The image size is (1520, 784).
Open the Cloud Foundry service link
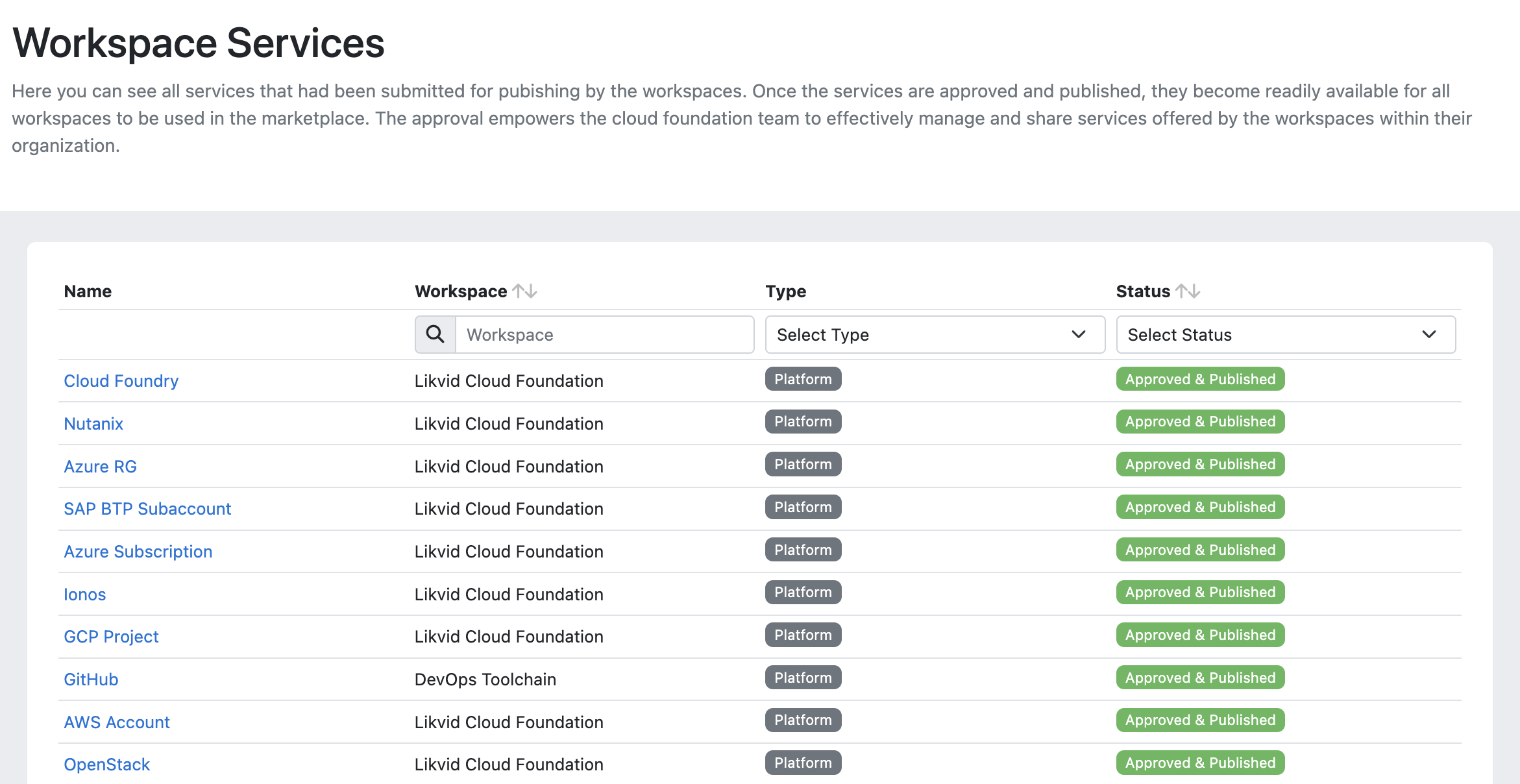click(121, 381)
